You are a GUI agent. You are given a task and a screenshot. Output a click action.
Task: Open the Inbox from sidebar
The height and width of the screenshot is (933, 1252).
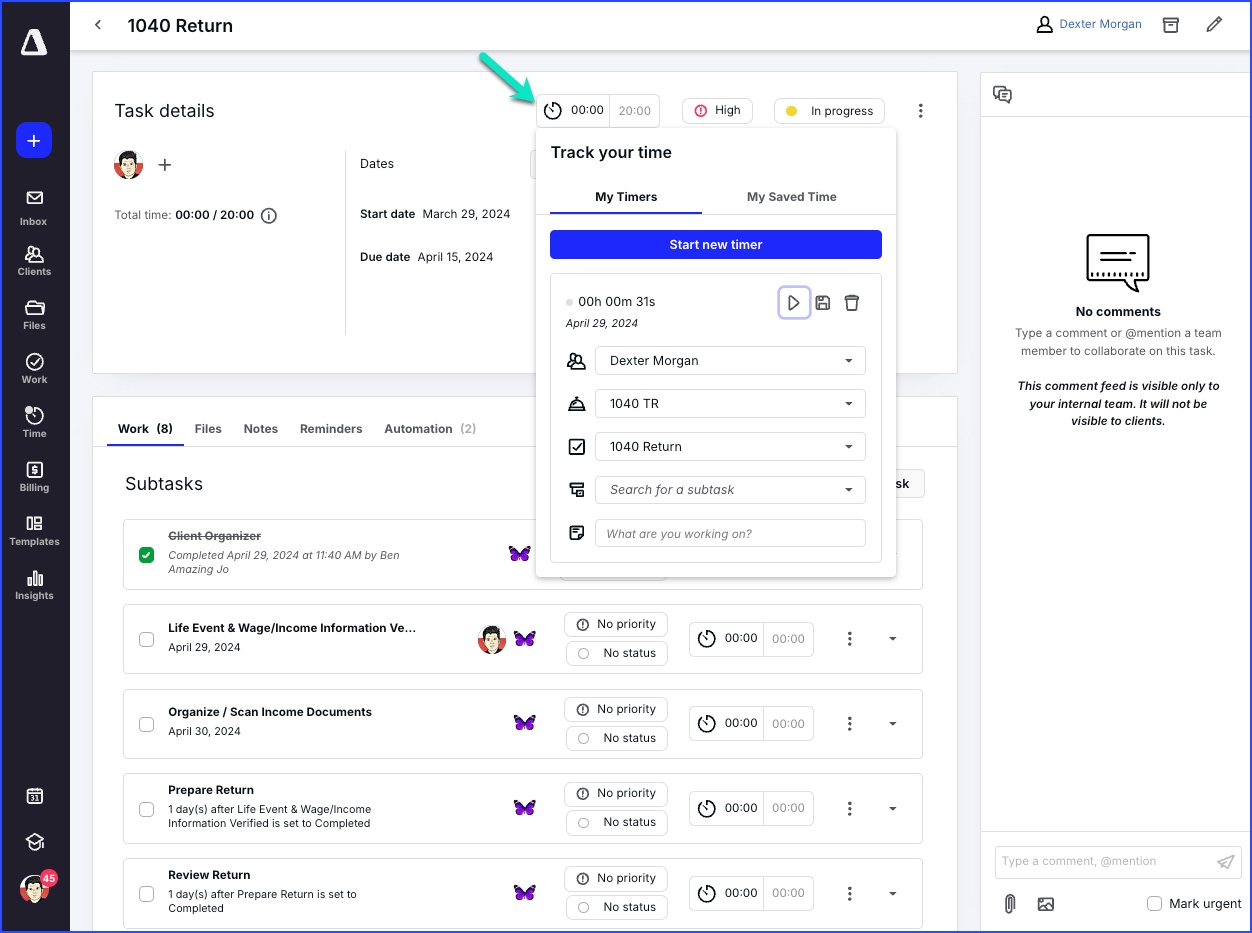pyautogui.click(x=34, y=207)
